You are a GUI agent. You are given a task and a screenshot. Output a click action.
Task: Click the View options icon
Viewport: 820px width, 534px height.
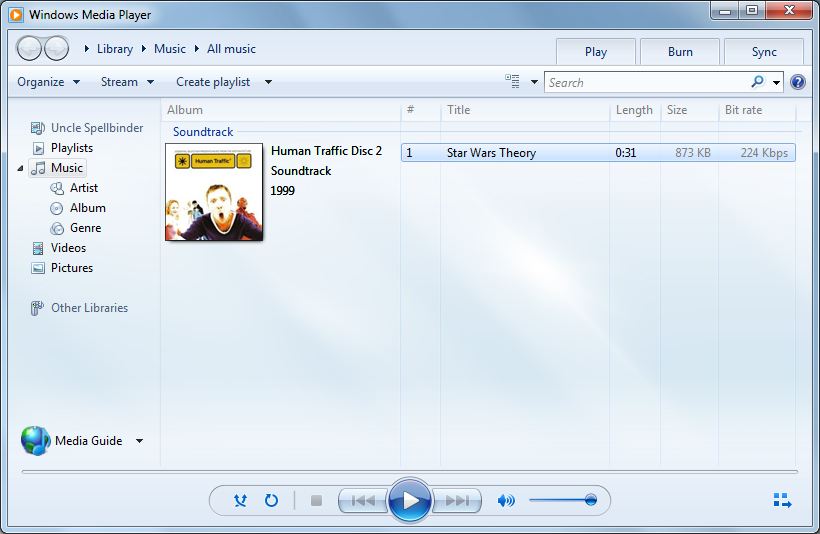click(x=512, y=82)
